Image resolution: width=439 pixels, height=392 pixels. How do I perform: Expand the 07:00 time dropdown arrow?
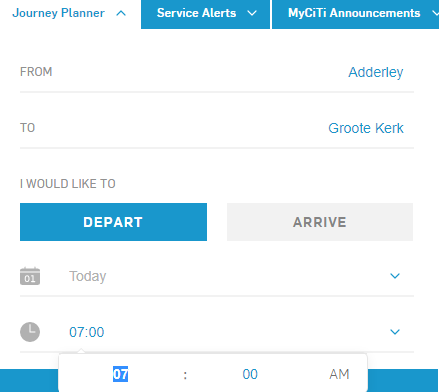pos(395,332)
